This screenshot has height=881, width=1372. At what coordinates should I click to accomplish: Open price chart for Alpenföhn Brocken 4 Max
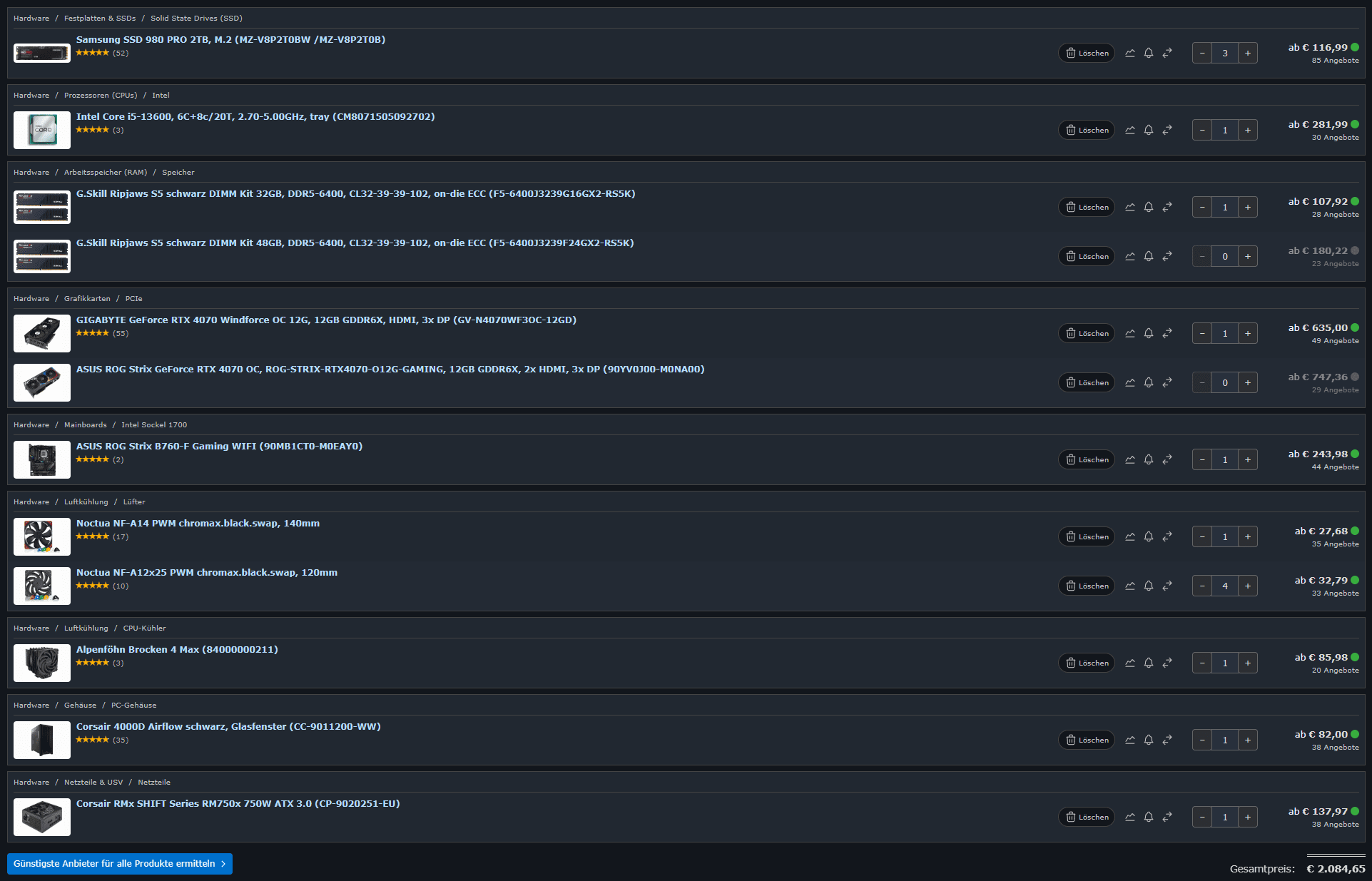point(1130,663)
